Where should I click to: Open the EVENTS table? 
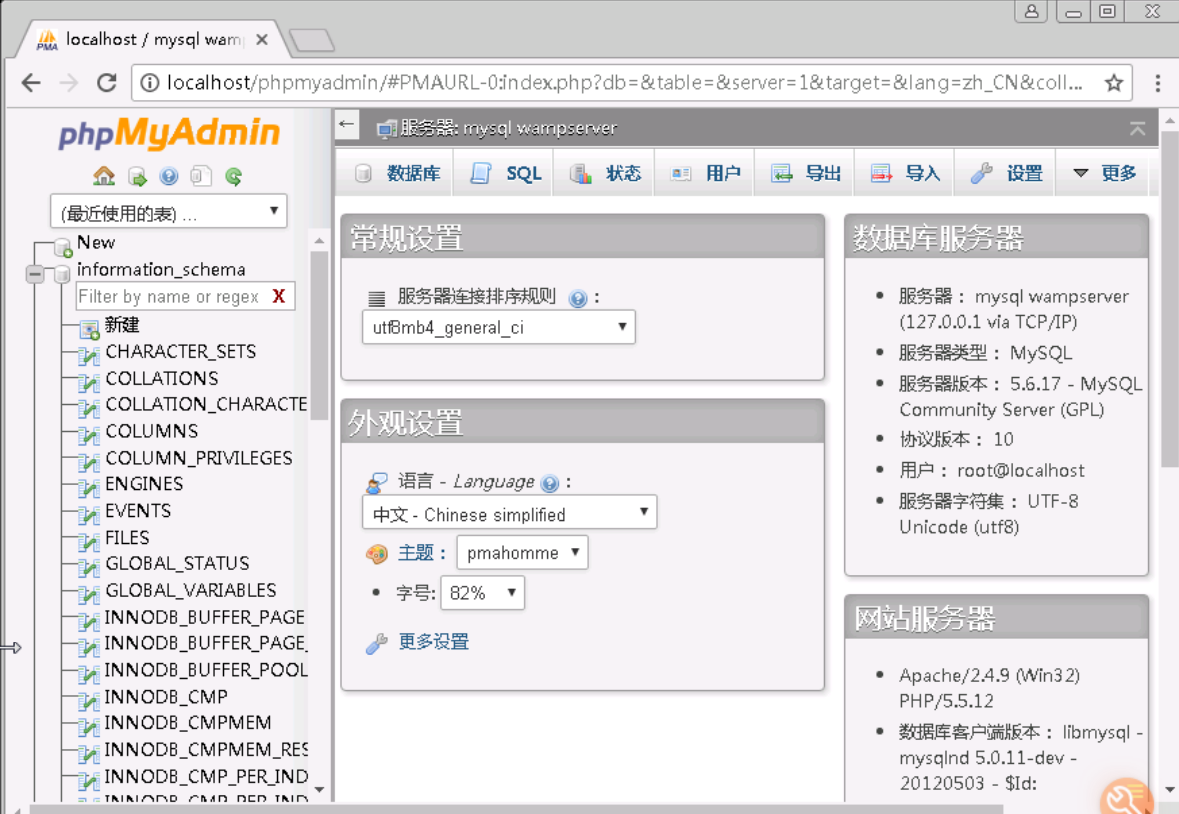(138, 510)
